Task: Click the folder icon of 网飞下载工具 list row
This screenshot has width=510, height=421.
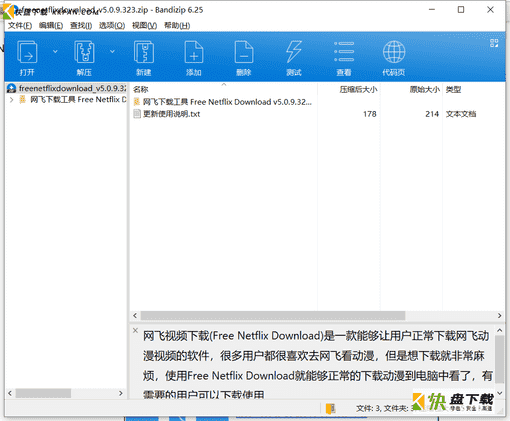Action: tap(137, 102)
